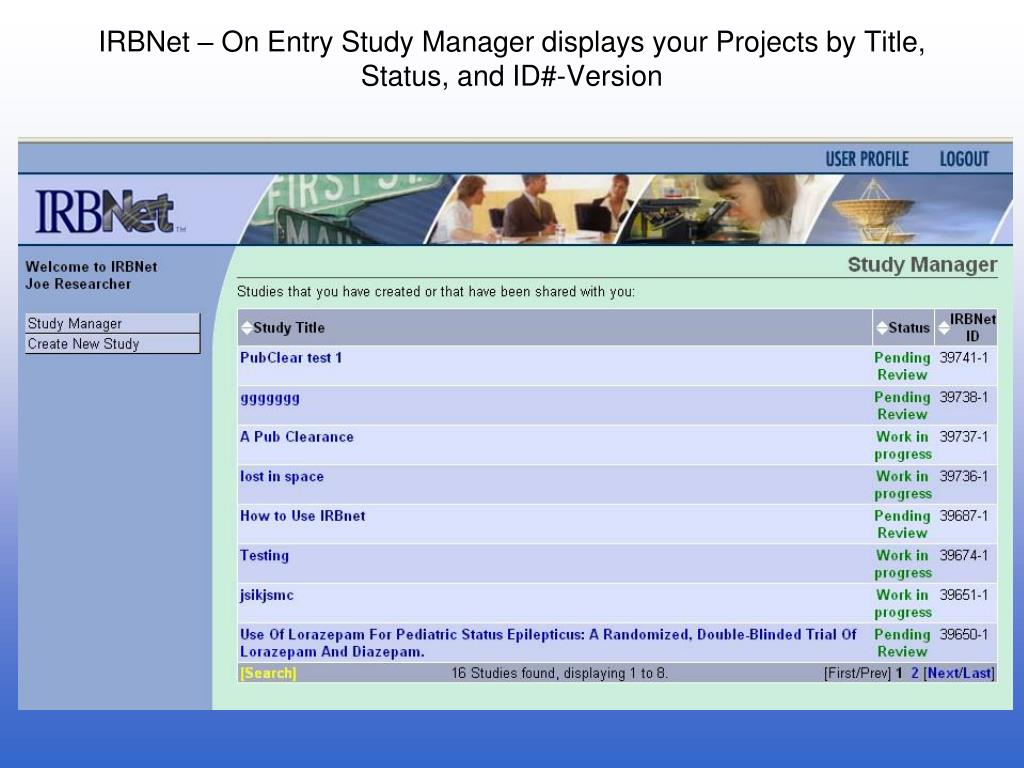Click LOGOUT in the top bar
1024x768 pixels.
(x=964, y=159)
